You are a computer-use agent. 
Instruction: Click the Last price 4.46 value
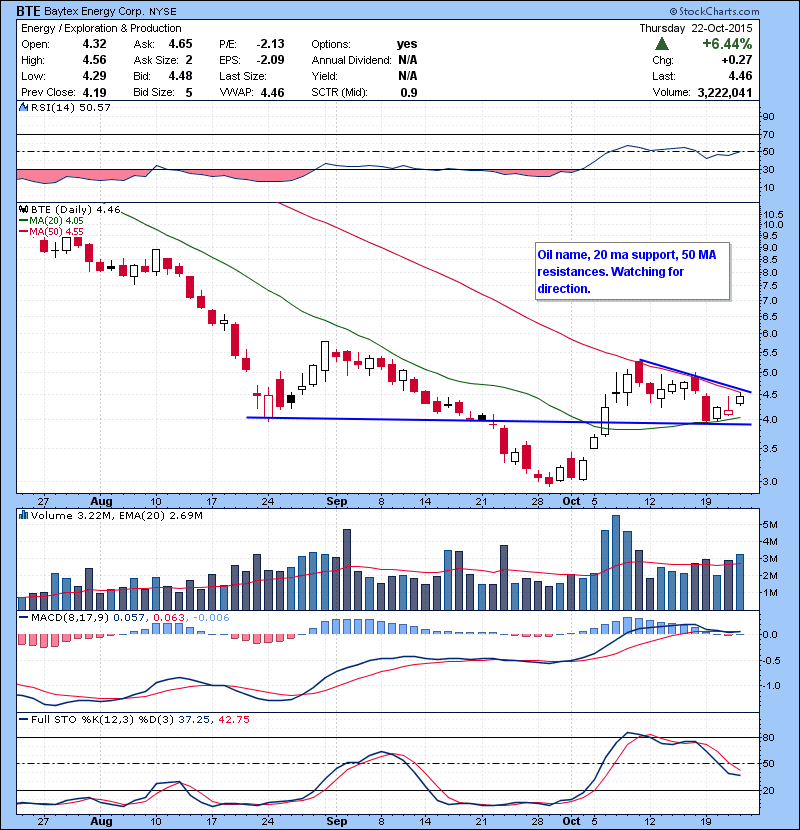coord(740,76)
